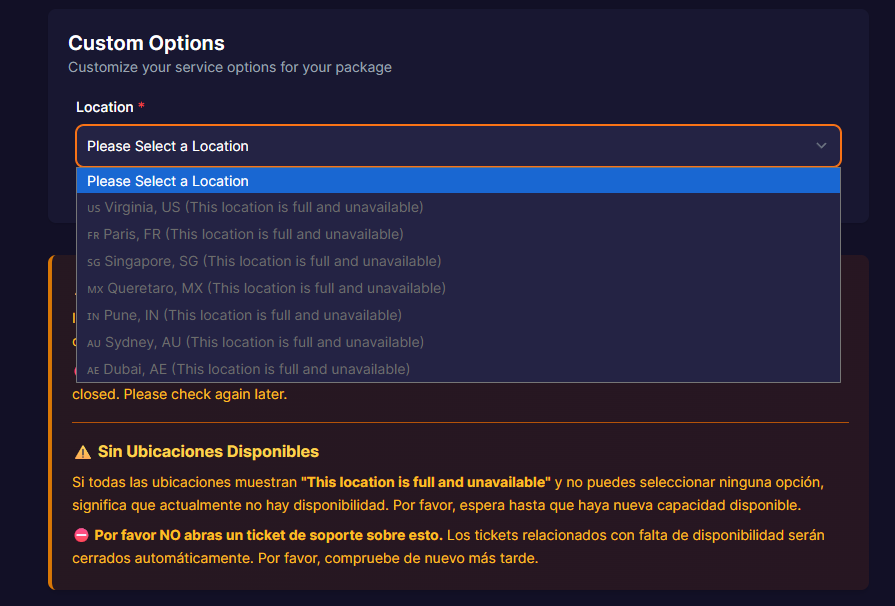Choose Virginia, US from location list
The width and height of the screenshot is (895, 606).
click(x=458, y=207)
